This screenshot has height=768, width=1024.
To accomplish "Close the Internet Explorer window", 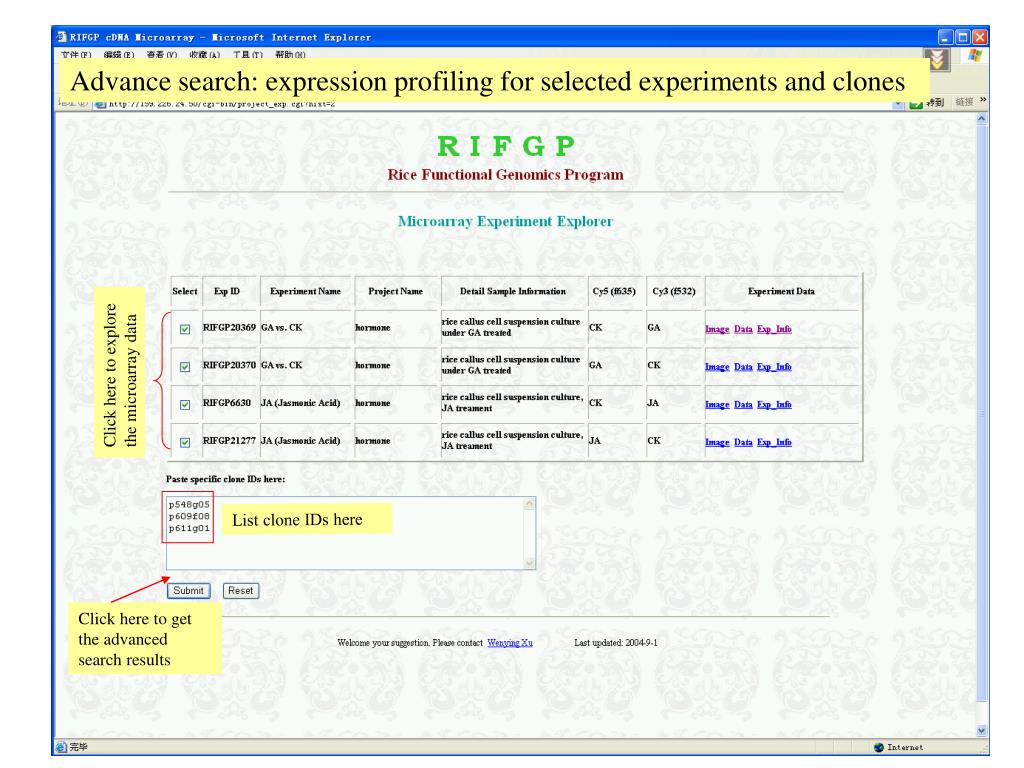I will pyautogui.click(x=980, y=37).
